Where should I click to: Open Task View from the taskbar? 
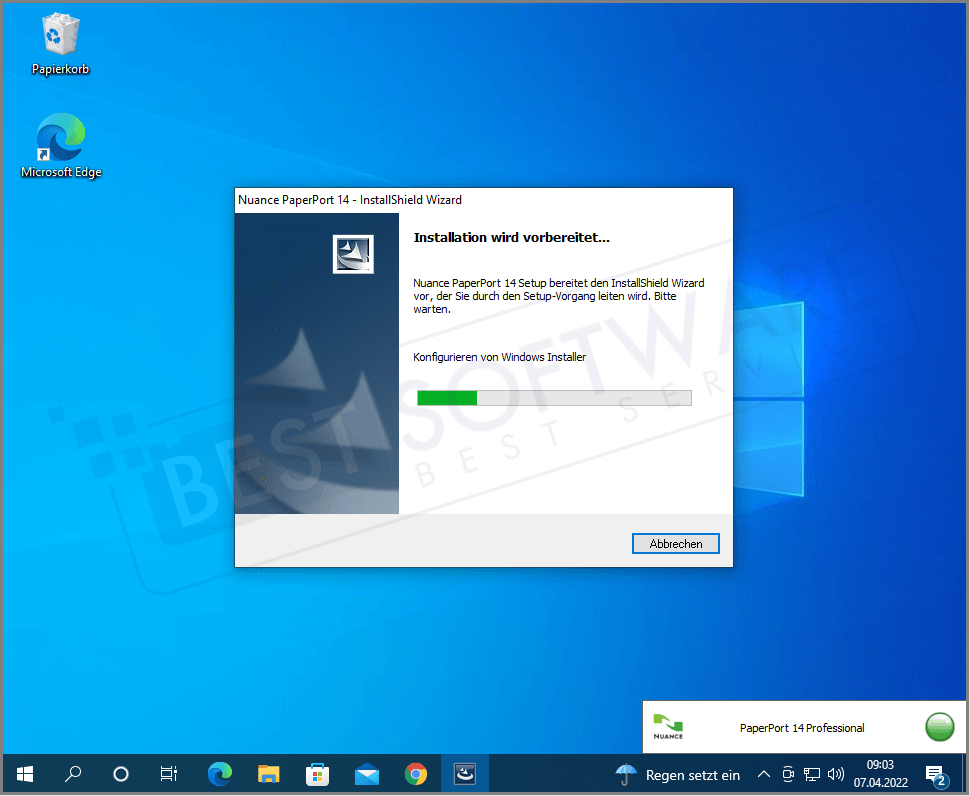pyautogui.click(x=168, y=774)
